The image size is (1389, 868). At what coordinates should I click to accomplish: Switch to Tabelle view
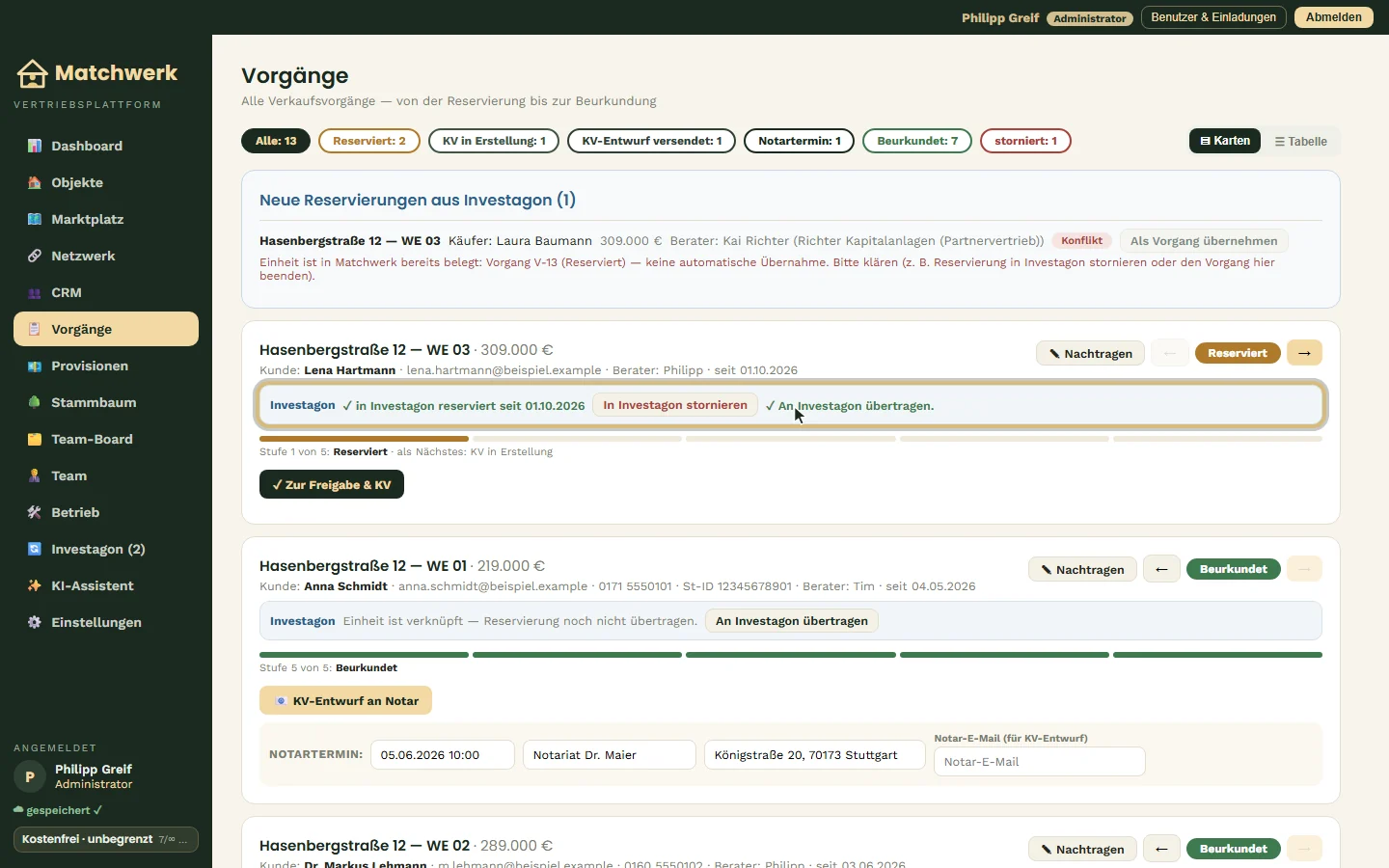pos(1301,141)
